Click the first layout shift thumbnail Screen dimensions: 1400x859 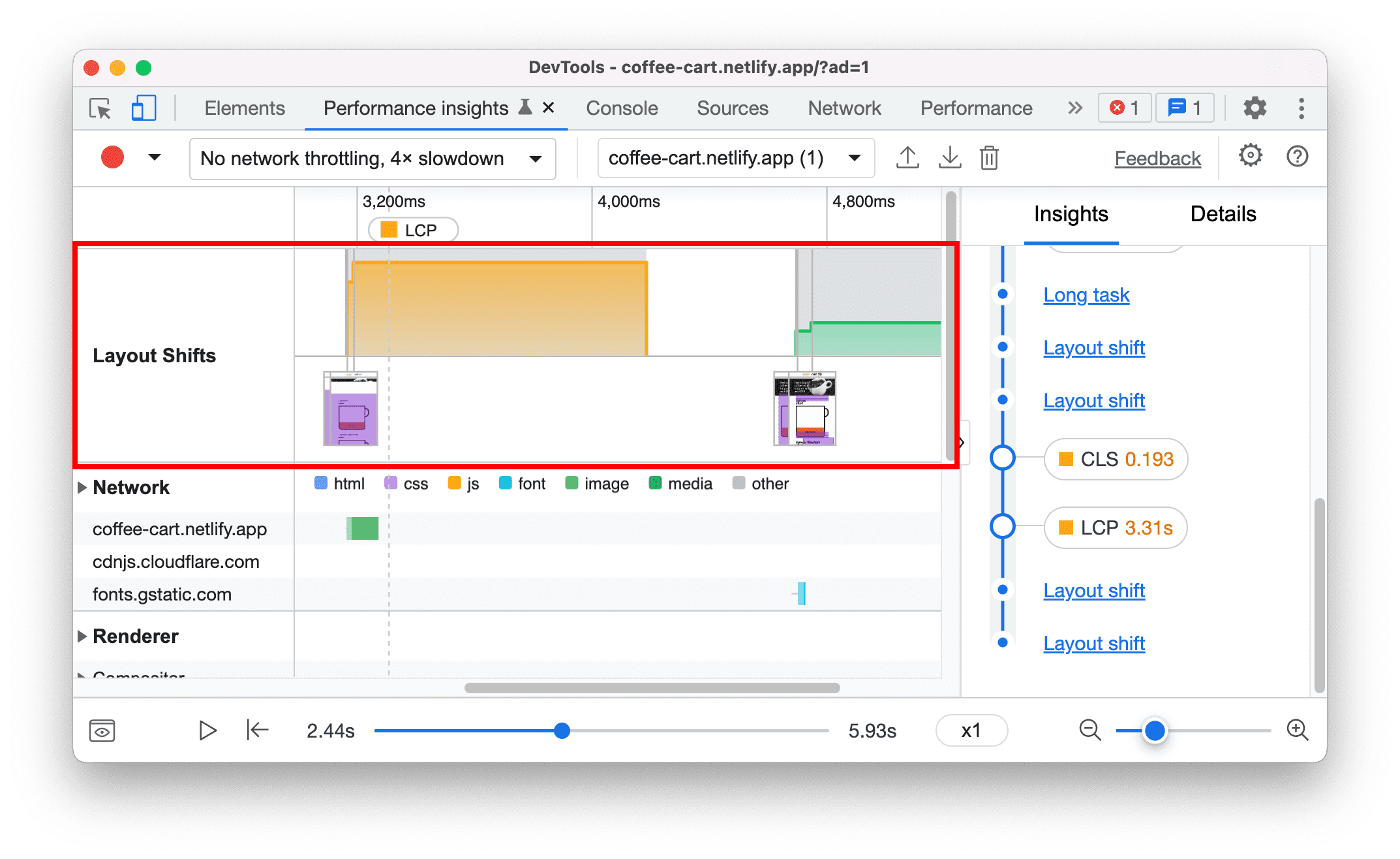351,409
